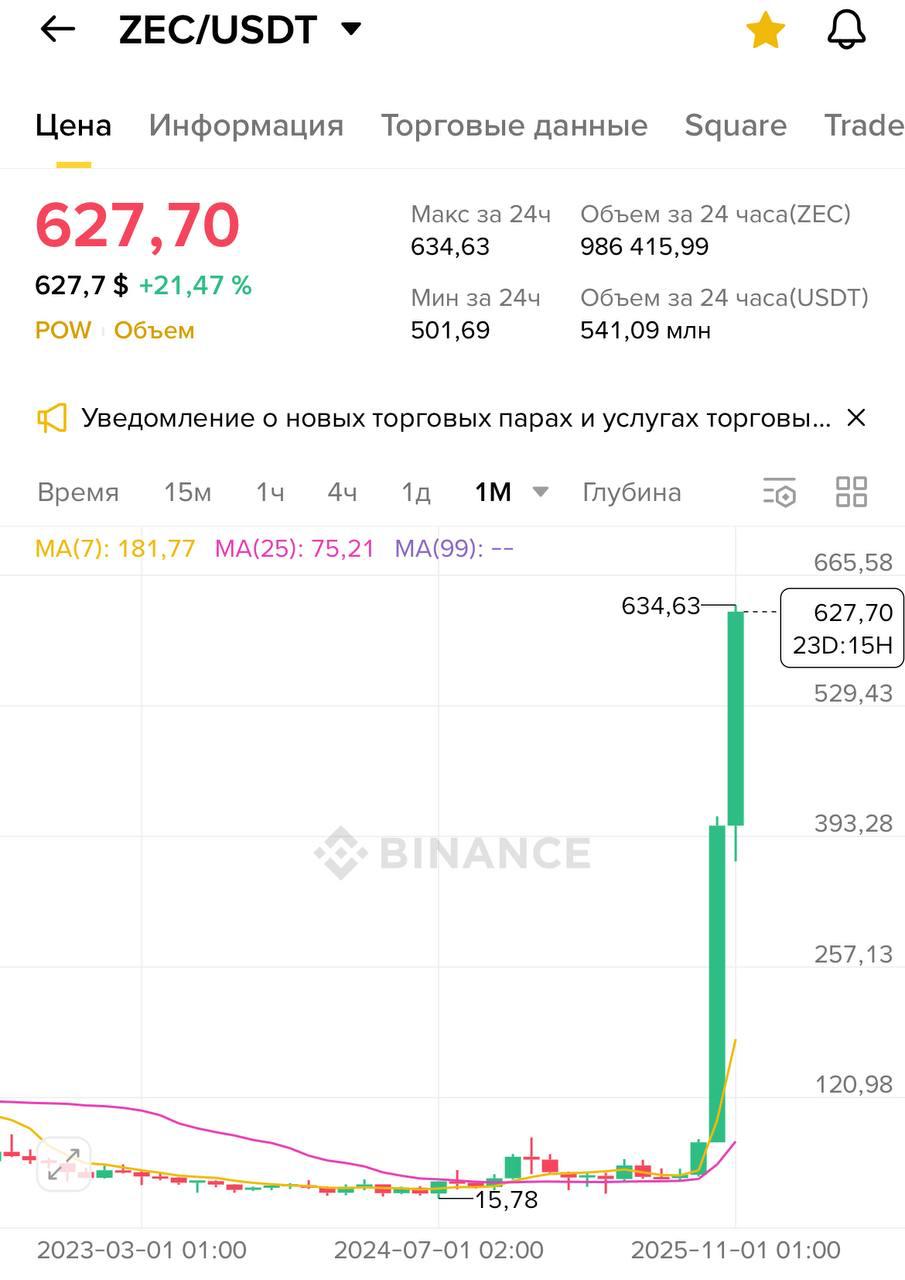Image resolution: width=905 pixels, height=1280 pixels.
Task: Dismiss the trading pairs notification banner
Action: (x=856, y=418)
